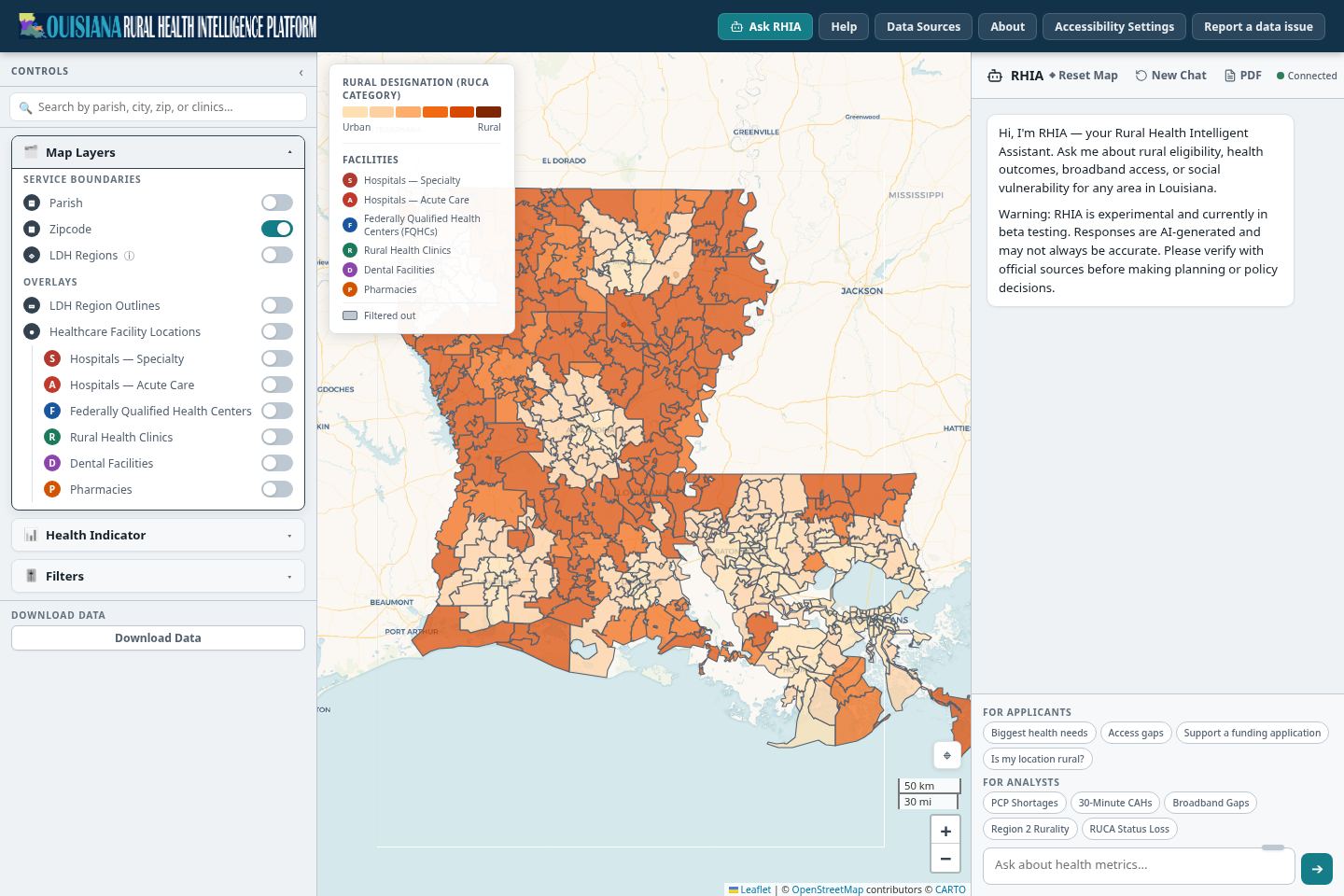Viewport: 1344px width, 896px height.
Task: Click the Parish boundary layer icon
Action: pyautogui.click(x=32, y=203)
